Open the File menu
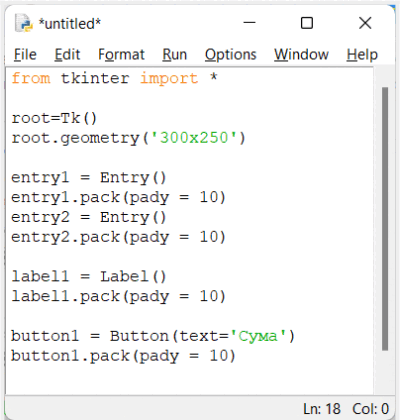The height and width of the screenshot is (420, 404). [x=25, y=55]
